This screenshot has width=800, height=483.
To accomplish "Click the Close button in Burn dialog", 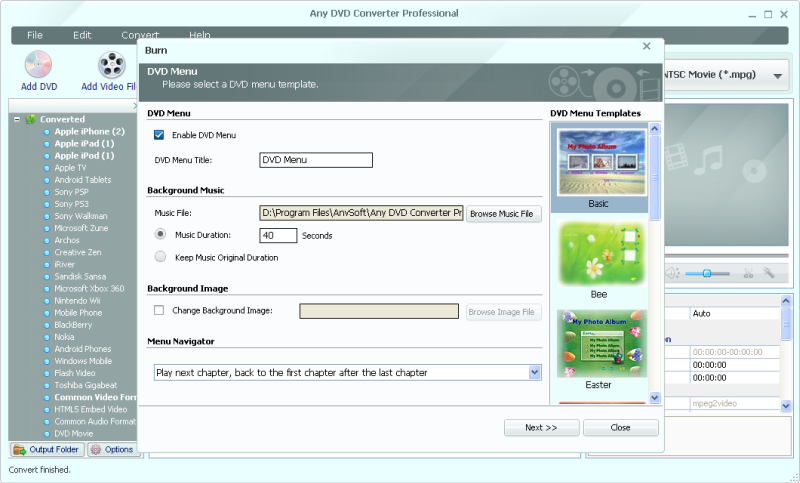I will [x=620, y=427].
